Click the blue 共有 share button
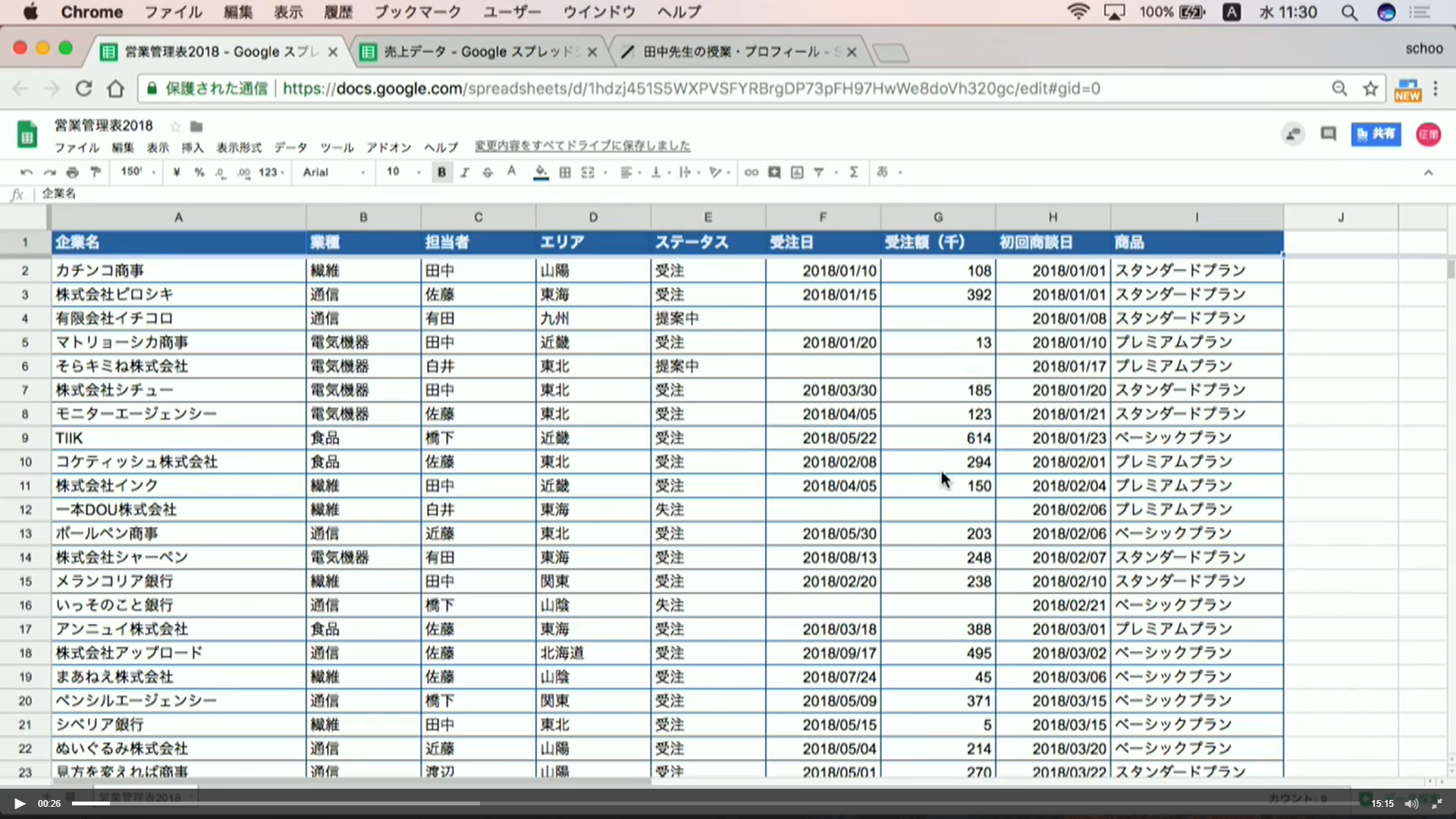The image size is (1456, 819). pos(1377,133)
